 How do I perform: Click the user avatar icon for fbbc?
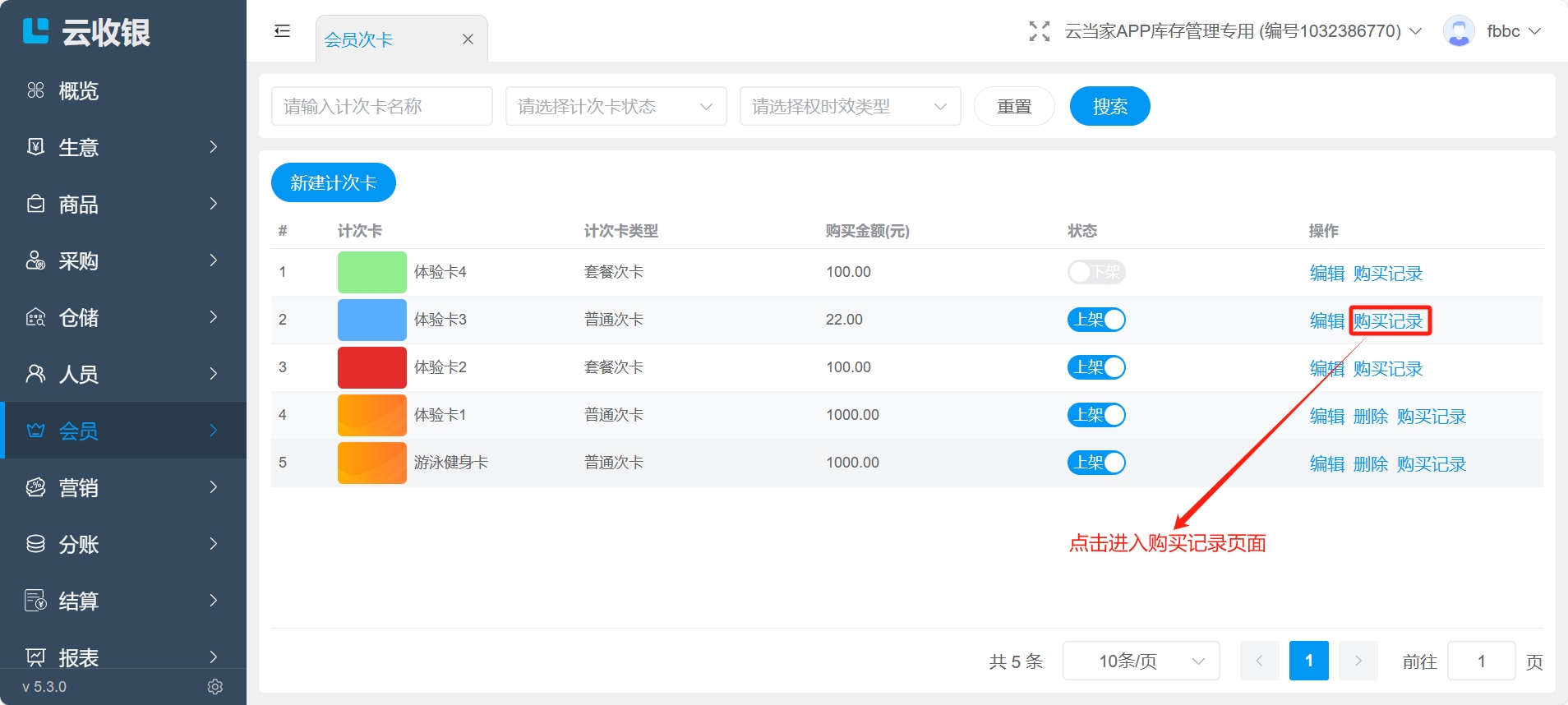[1458, 31]
